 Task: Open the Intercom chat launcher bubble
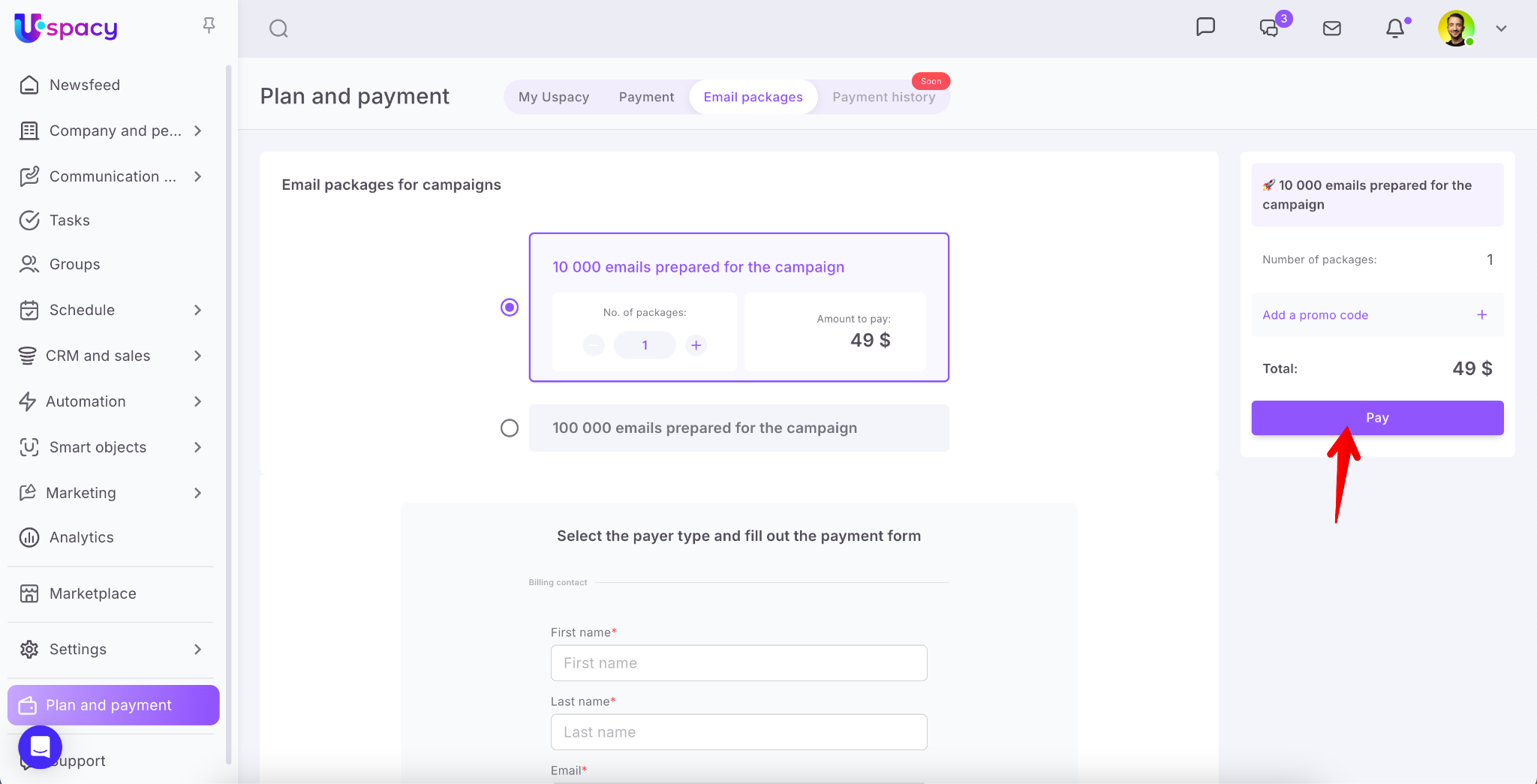[x=40, y=746]
